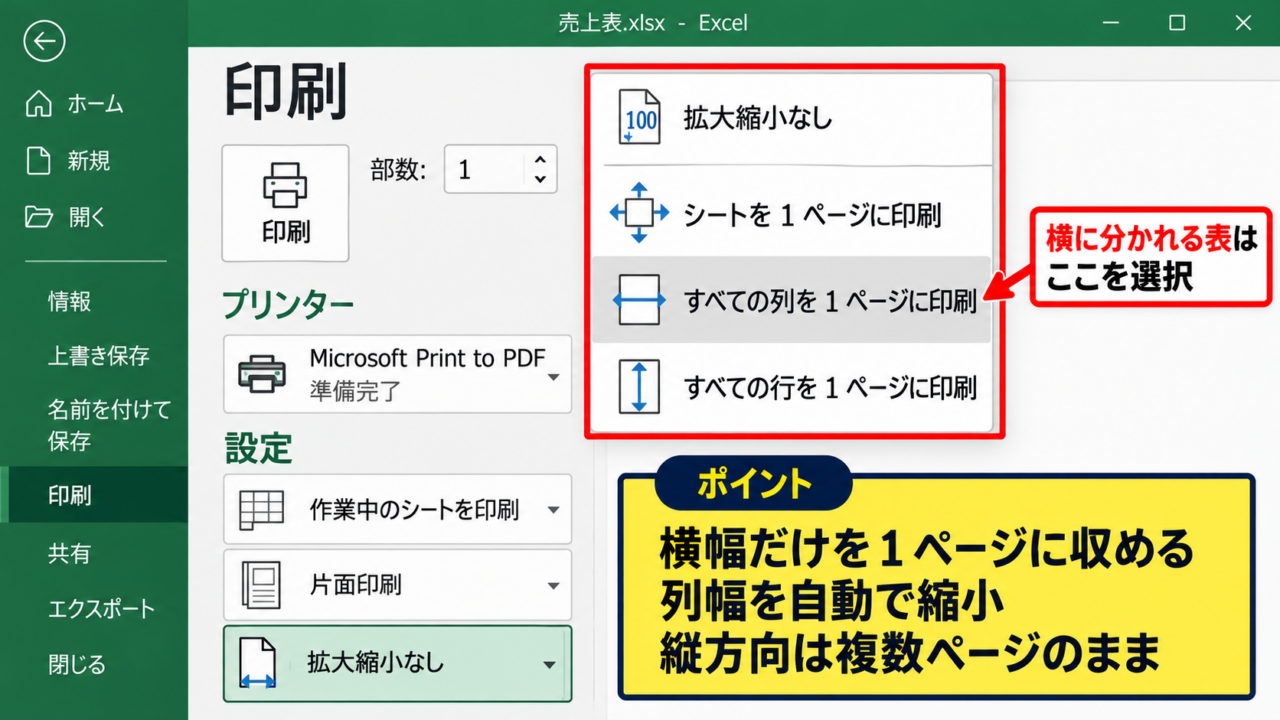
Task: Click the four-arrow fit sheet icon
Action: point(639,213)
